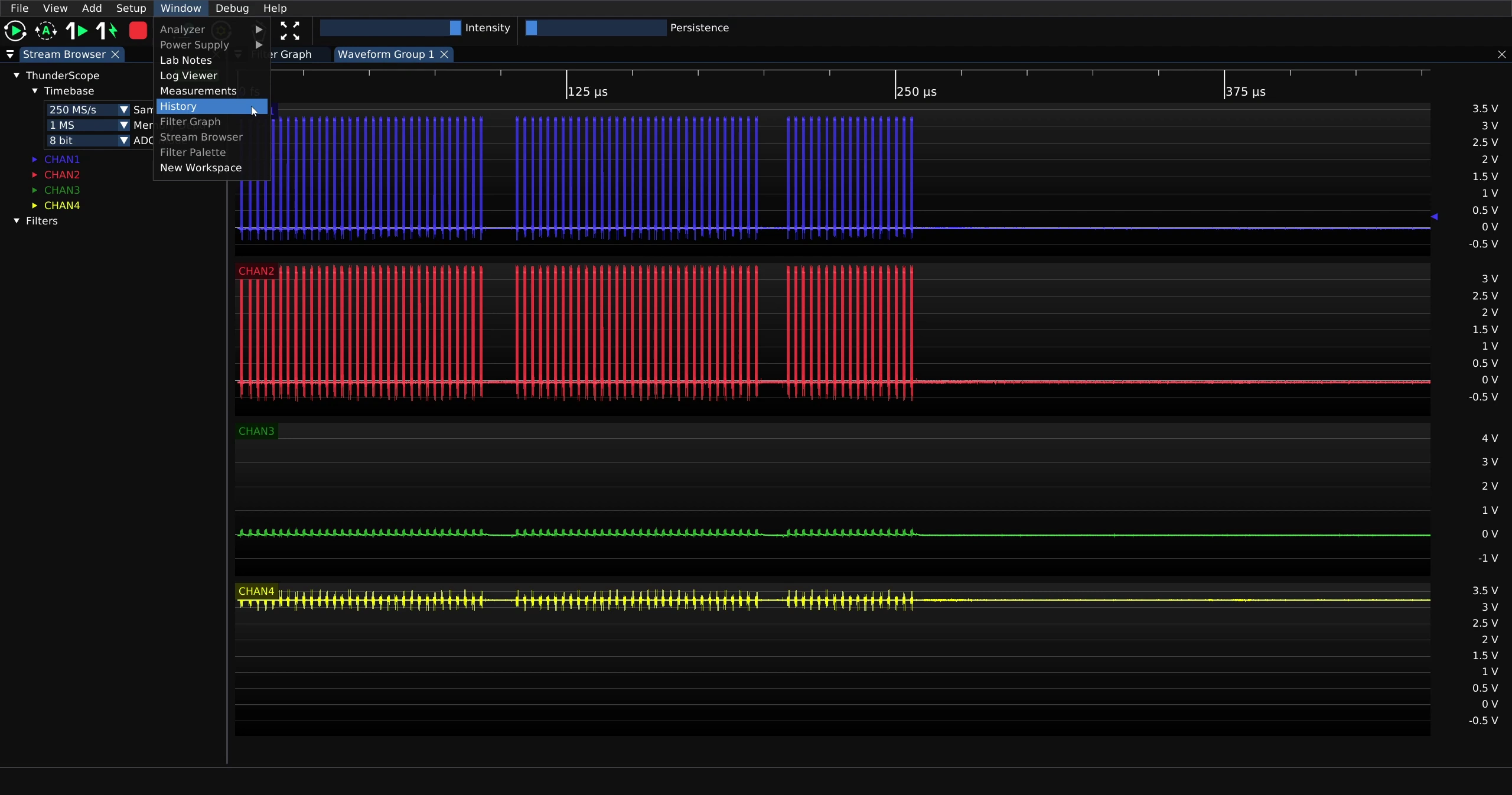Select Log Viewer menu entry

(x=212, y=76)
